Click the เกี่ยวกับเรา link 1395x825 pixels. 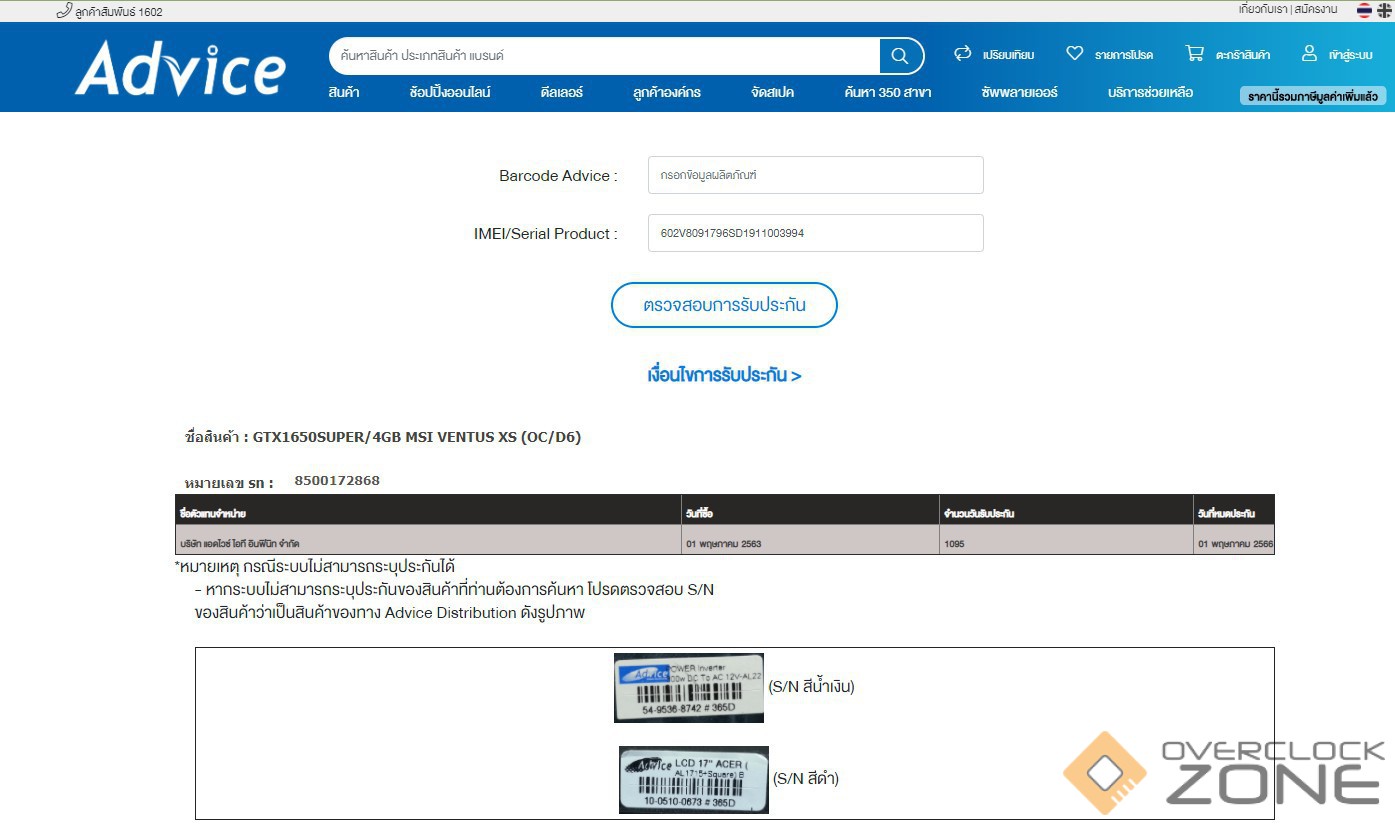(1263, 10)
